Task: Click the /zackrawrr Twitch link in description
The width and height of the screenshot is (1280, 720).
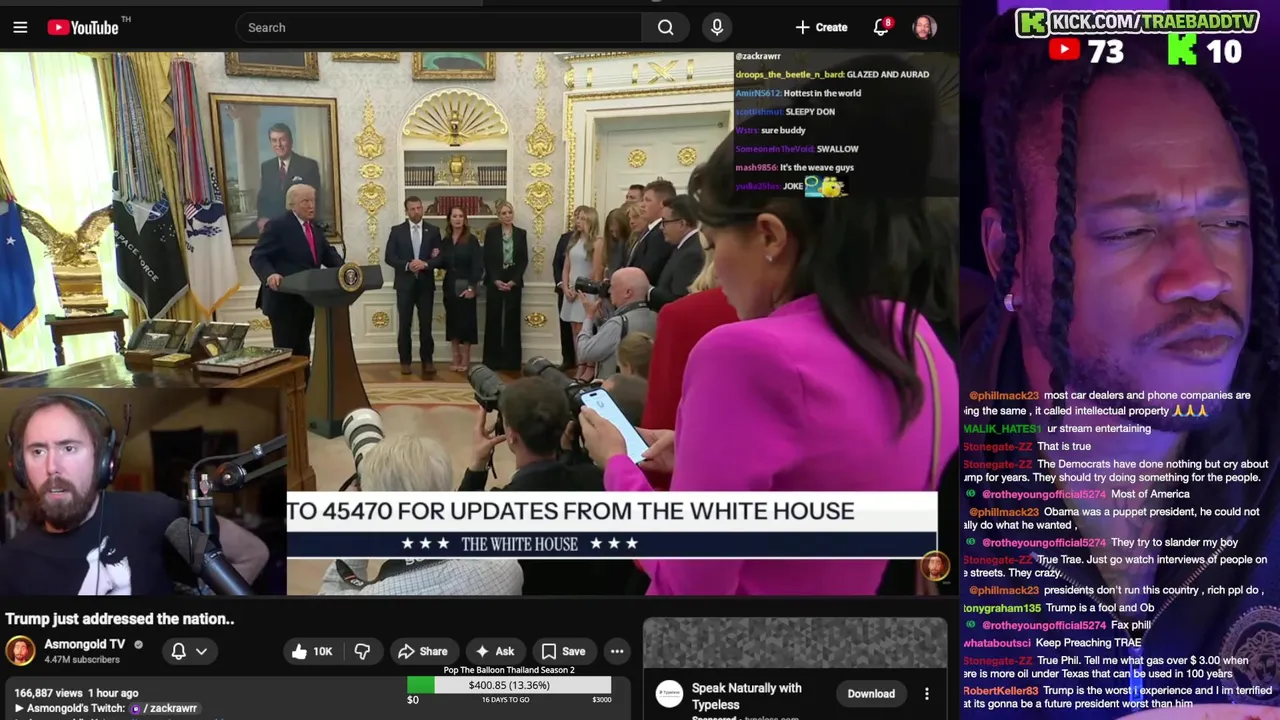Action: click(171, 708)
